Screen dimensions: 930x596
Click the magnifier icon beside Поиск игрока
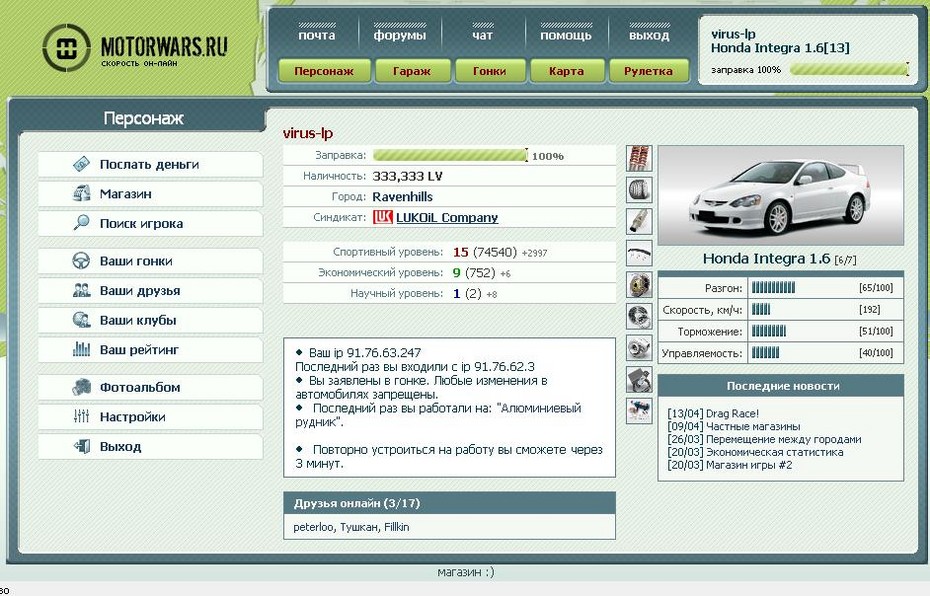coord(81,223)
